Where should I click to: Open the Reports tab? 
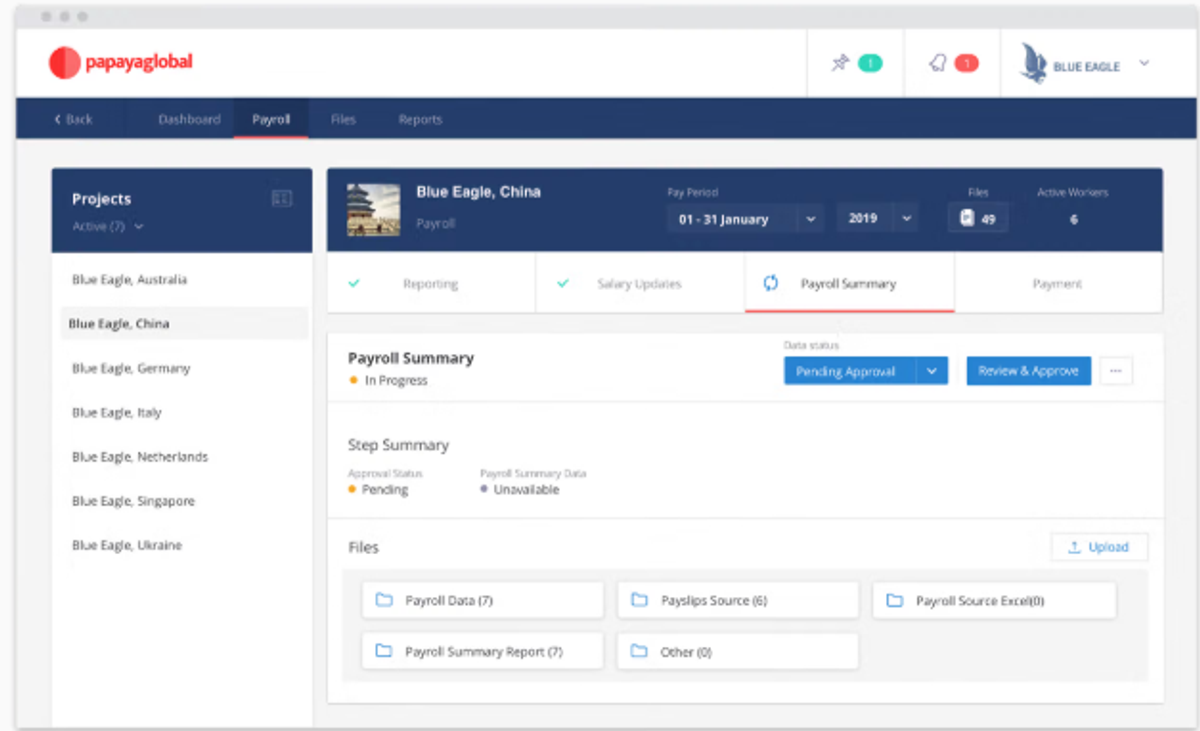[x=420, y=119]
